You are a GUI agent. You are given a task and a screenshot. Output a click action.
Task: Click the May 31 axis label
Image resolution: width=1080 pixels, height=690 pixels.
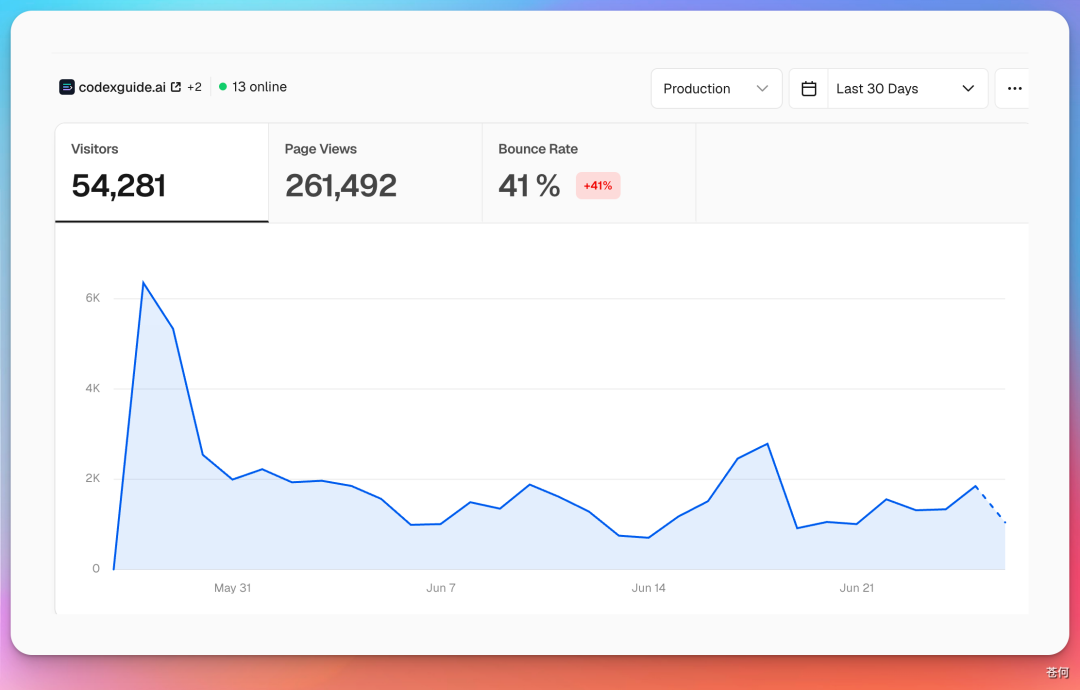coord(232,588)
